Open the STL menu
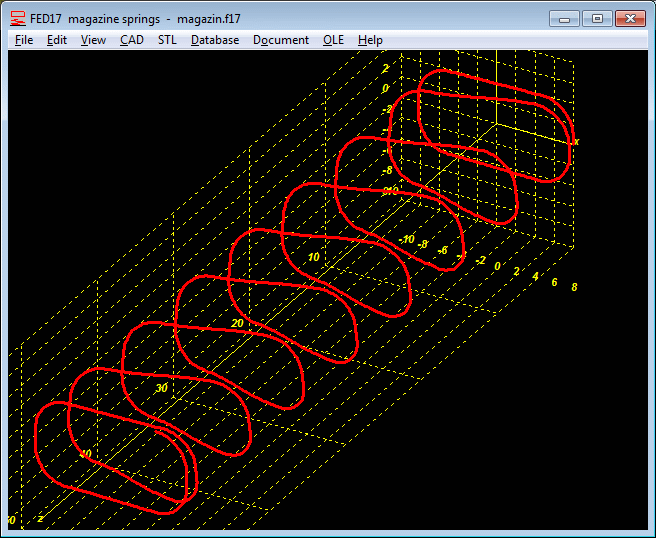 (x=167, y=40)
